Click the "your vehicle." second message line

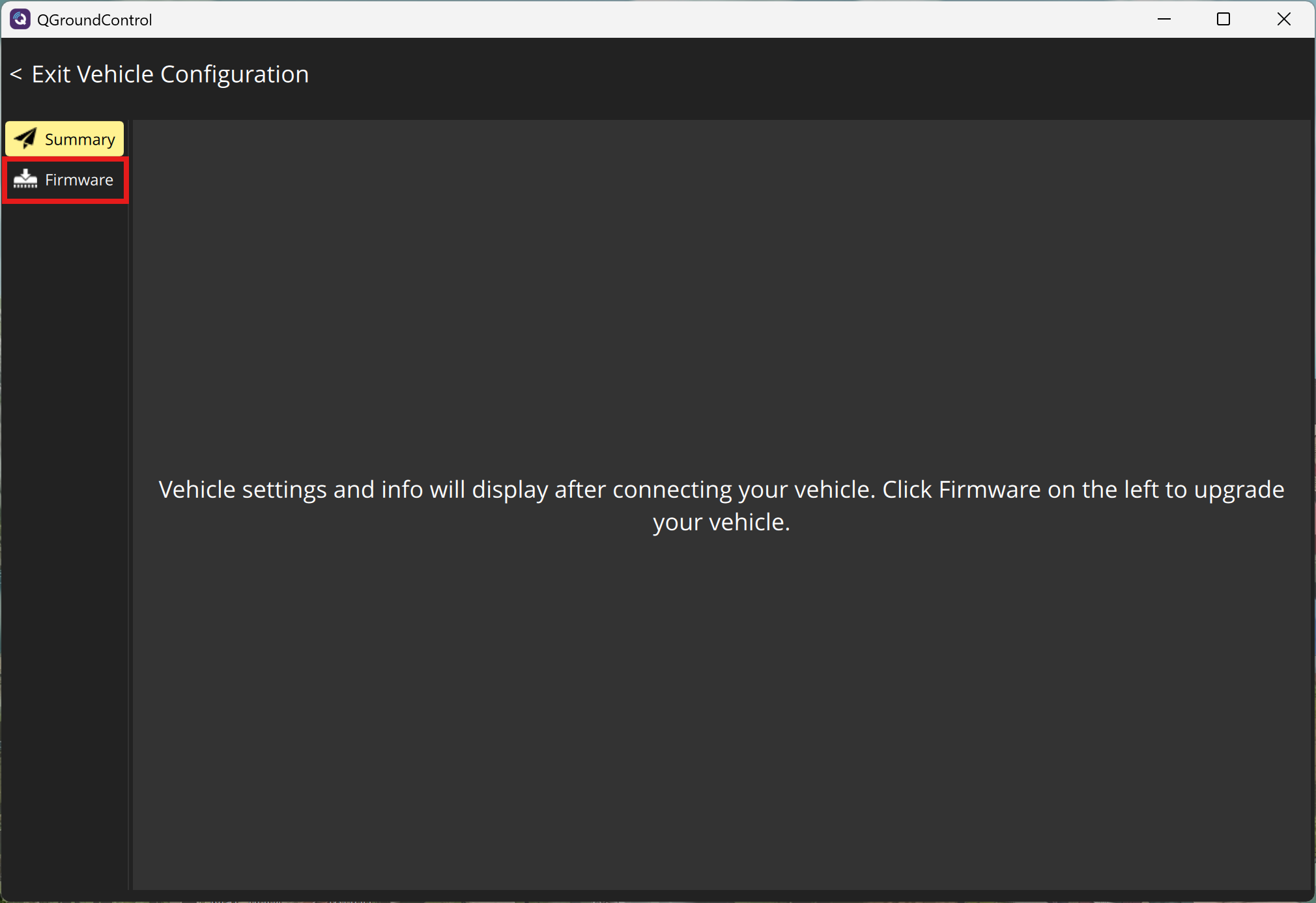click(x=721, y=523)
